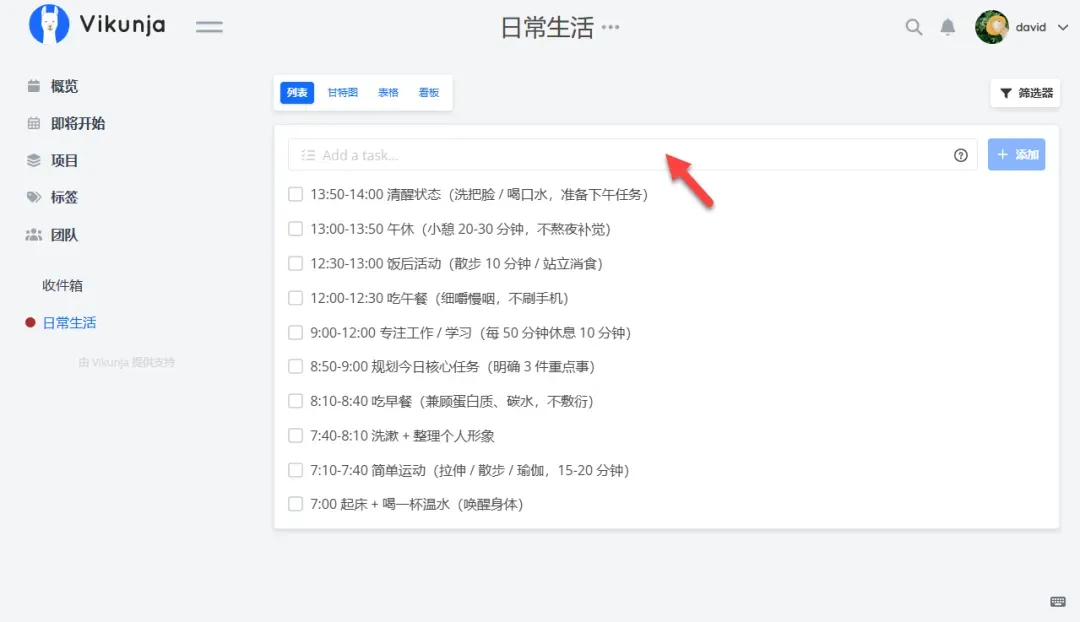Open 日常生活 project options ellipsis

(x=610, y=27)
